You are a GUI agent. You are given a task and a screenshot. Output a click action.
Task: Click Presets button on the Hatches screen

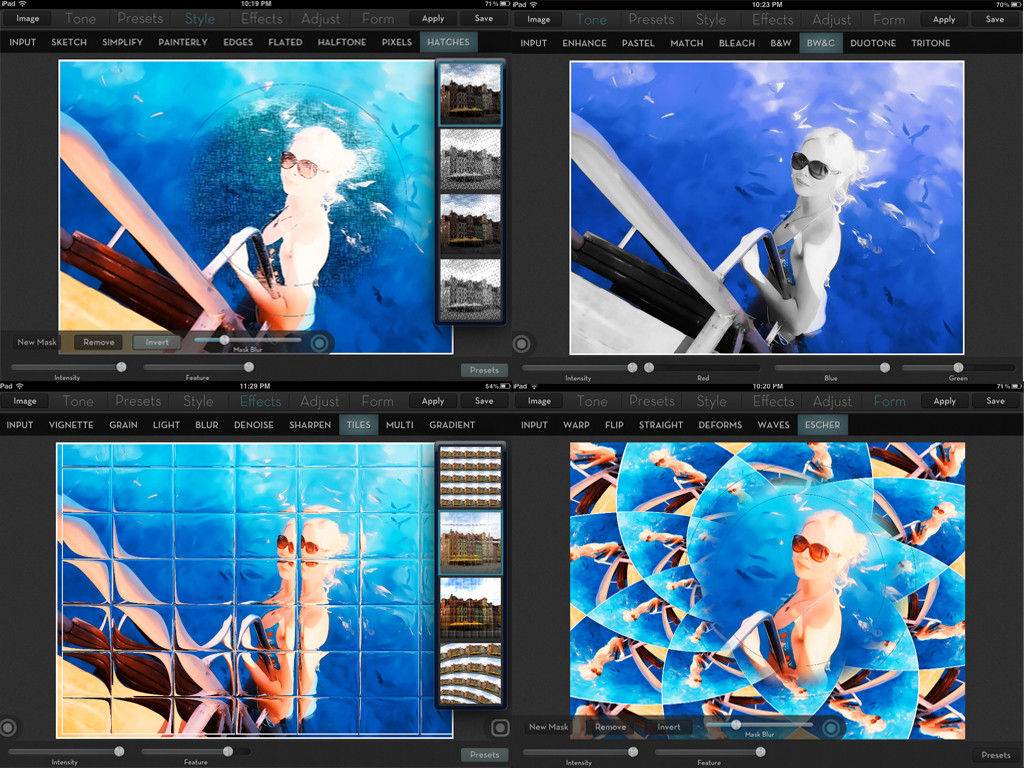pos(484,370)
